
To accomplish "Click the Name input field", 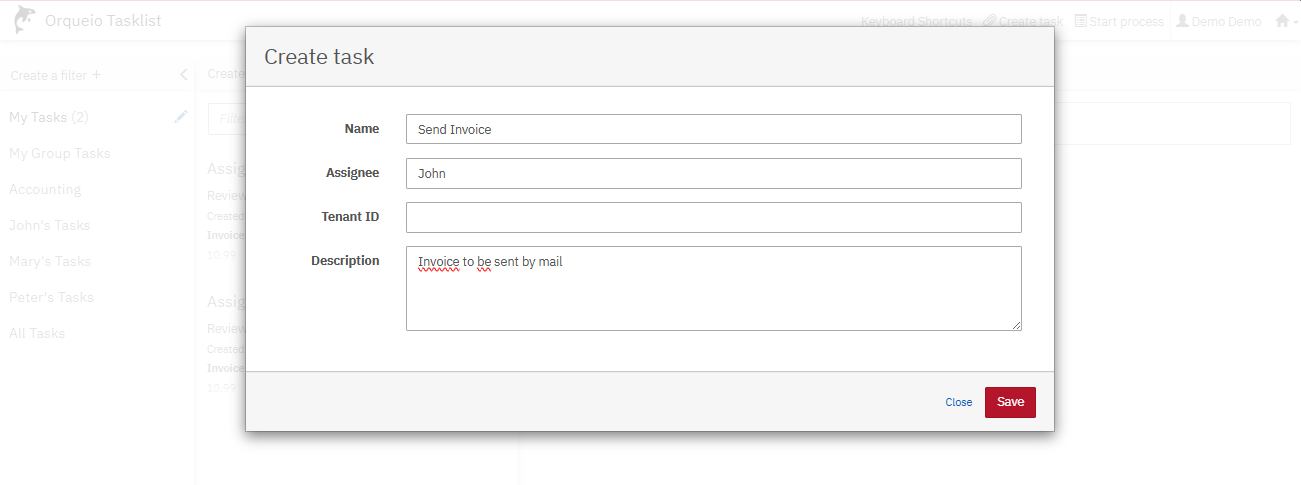I will click(x=713, y=129).
